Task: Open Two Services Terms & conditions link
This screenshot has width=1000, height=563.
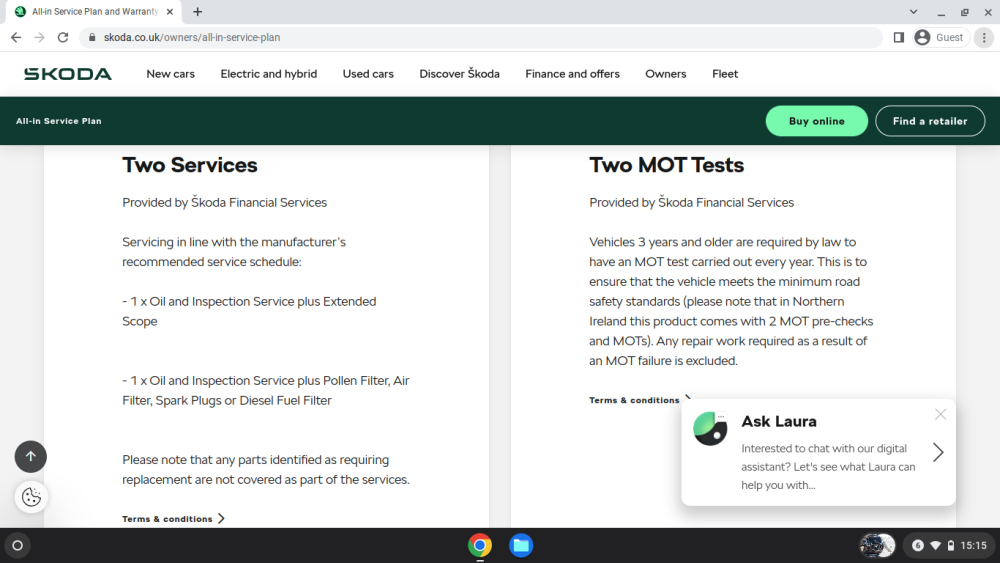Action: pyautogui.click(x=173, y=519)
